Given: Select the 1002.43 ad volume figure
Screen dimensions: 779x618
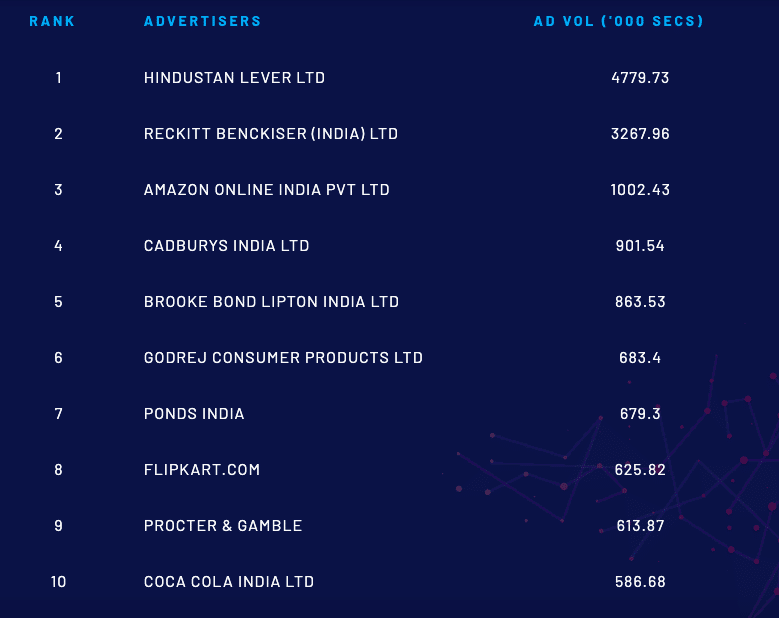Looking at the screenshot, I should [640, 190].
